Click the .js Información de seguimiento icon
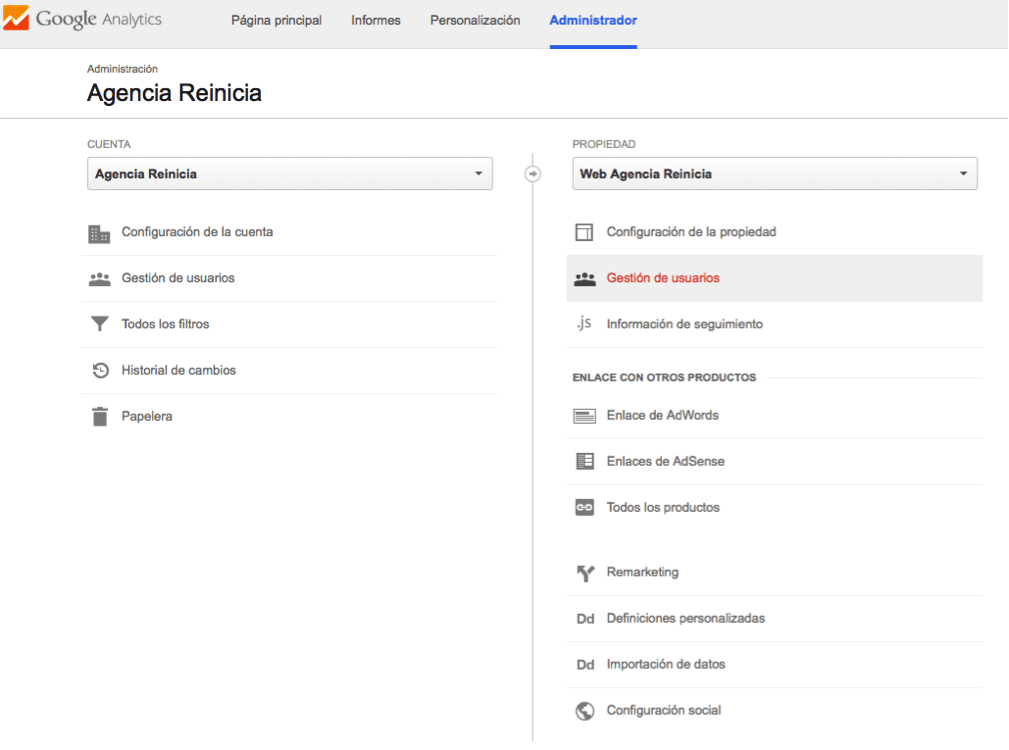This screenshot has height=750, width=1009. click(x=584, y=324)
